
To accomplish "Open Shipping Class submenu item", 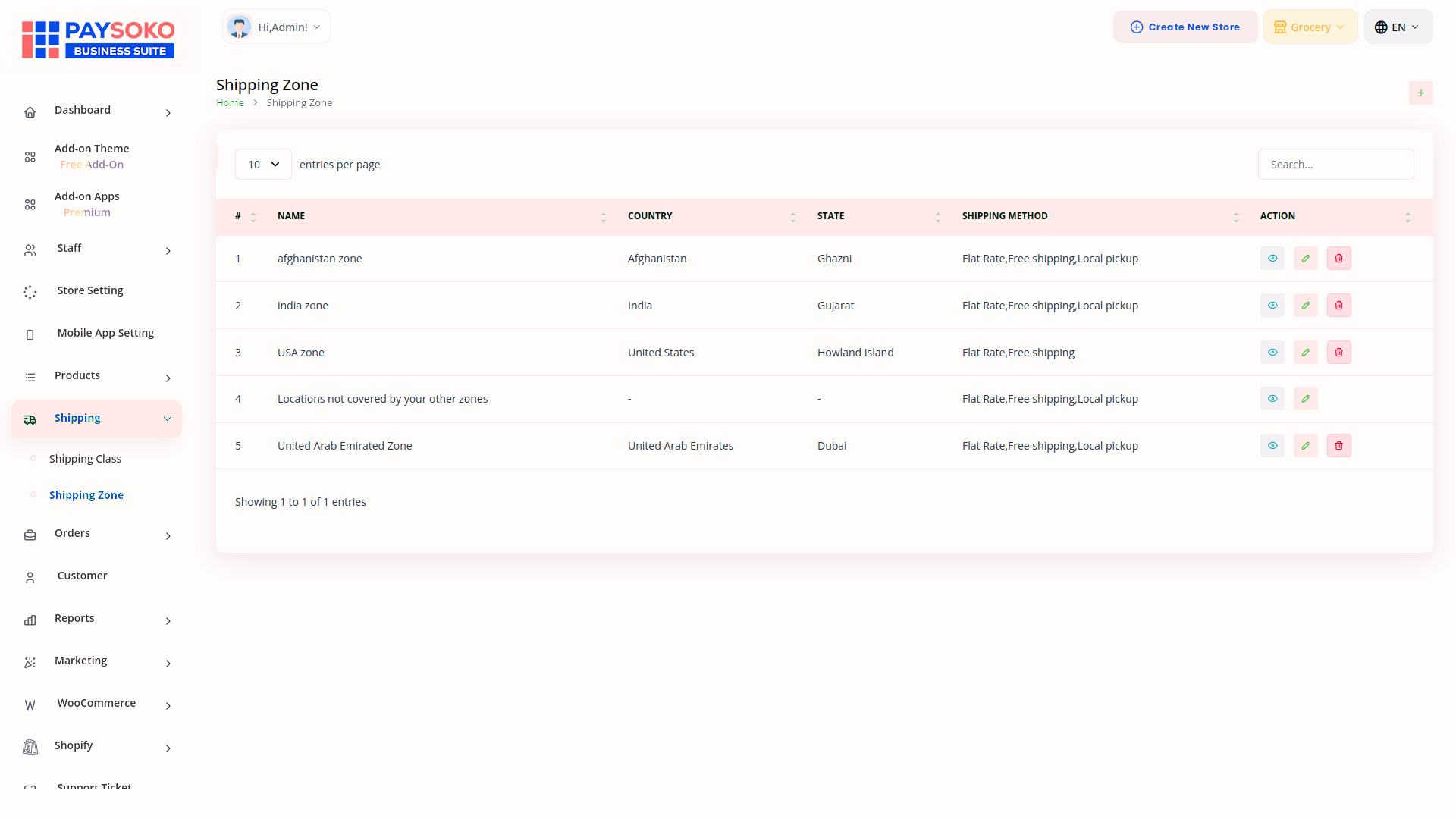I will click(85, 459).
